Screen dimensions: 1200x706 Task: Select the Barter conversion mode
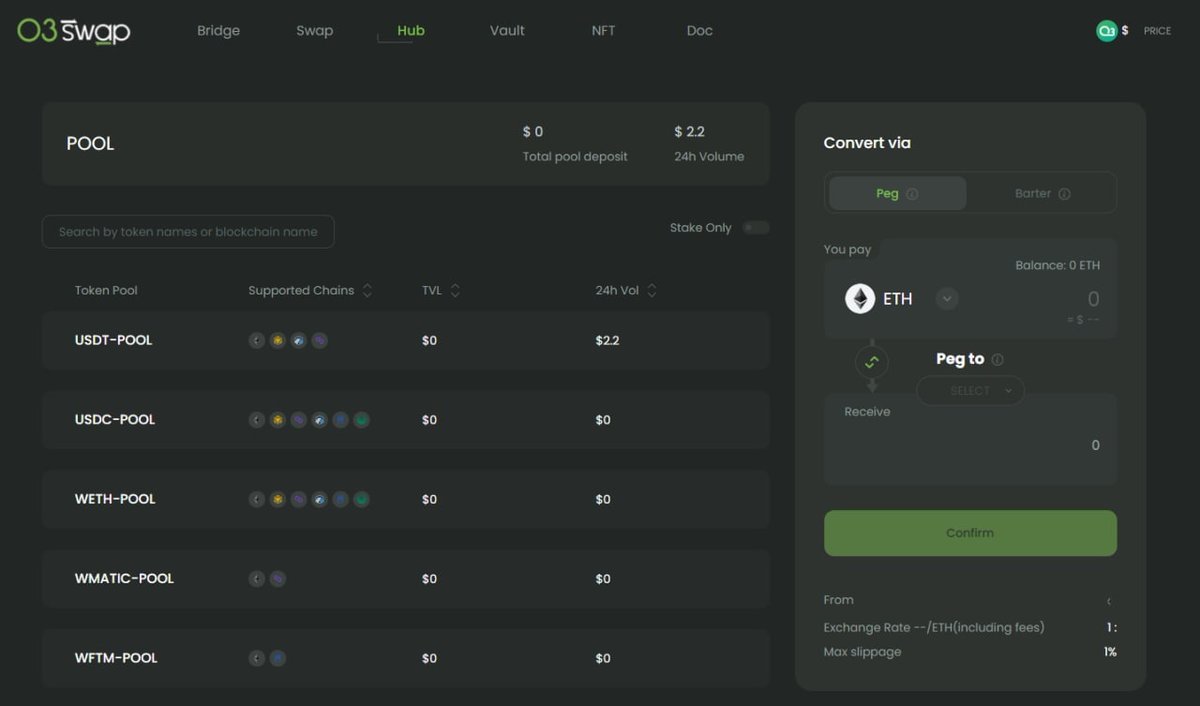(1042, 194)
